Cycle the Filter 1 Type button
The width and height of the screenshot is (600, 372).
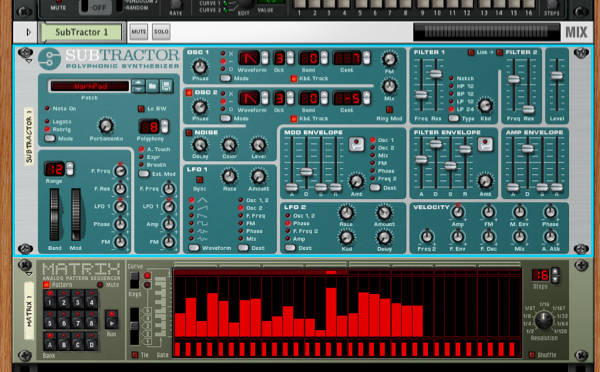tap(454, 118)
